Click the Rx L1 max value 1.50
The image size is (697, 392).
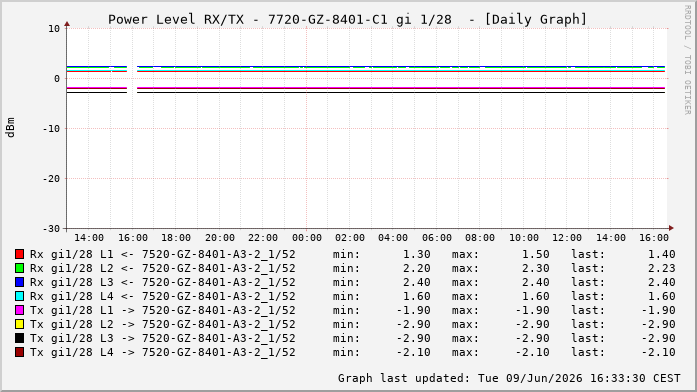coord(536,254)
